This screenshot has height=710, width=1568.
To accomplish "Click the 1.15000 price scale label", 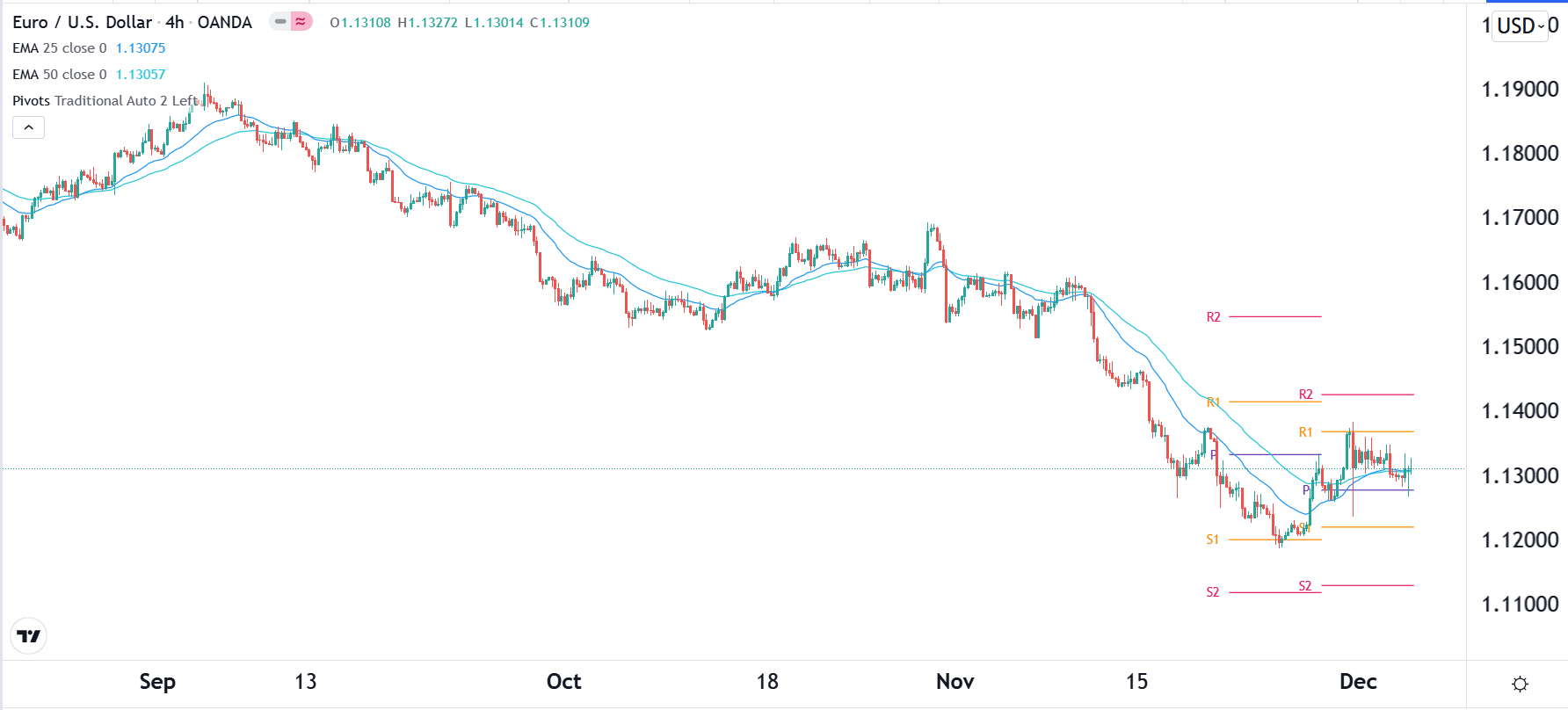I will (x=1520, y=346).
